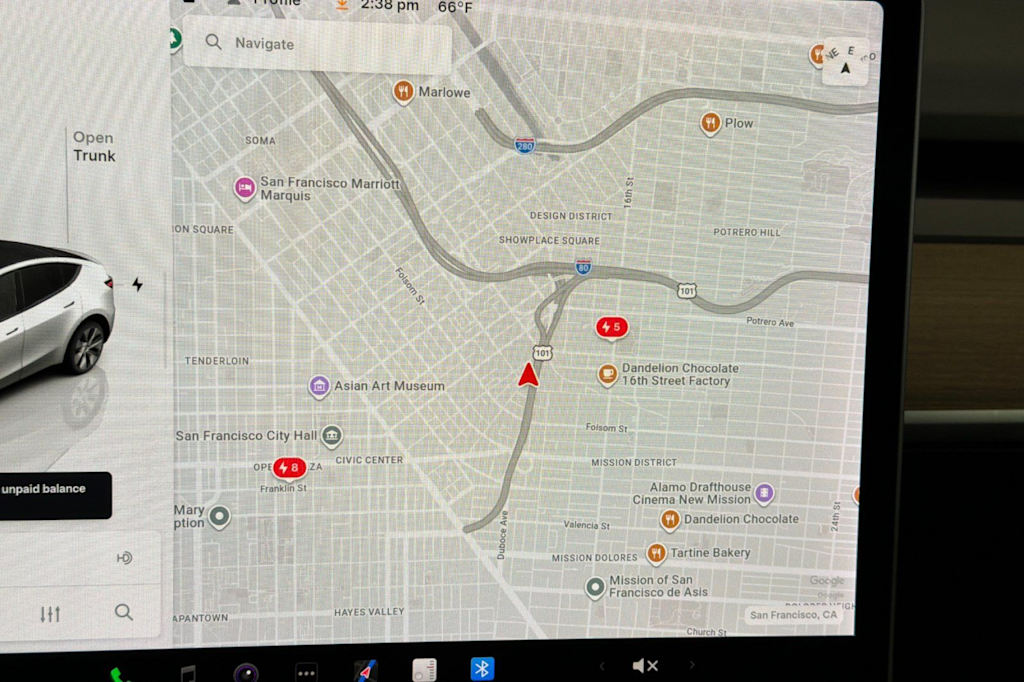Select the Supercharger pin with 5 stalls
This screenshot has height=682, width=1024.
(x=612, y=327)
